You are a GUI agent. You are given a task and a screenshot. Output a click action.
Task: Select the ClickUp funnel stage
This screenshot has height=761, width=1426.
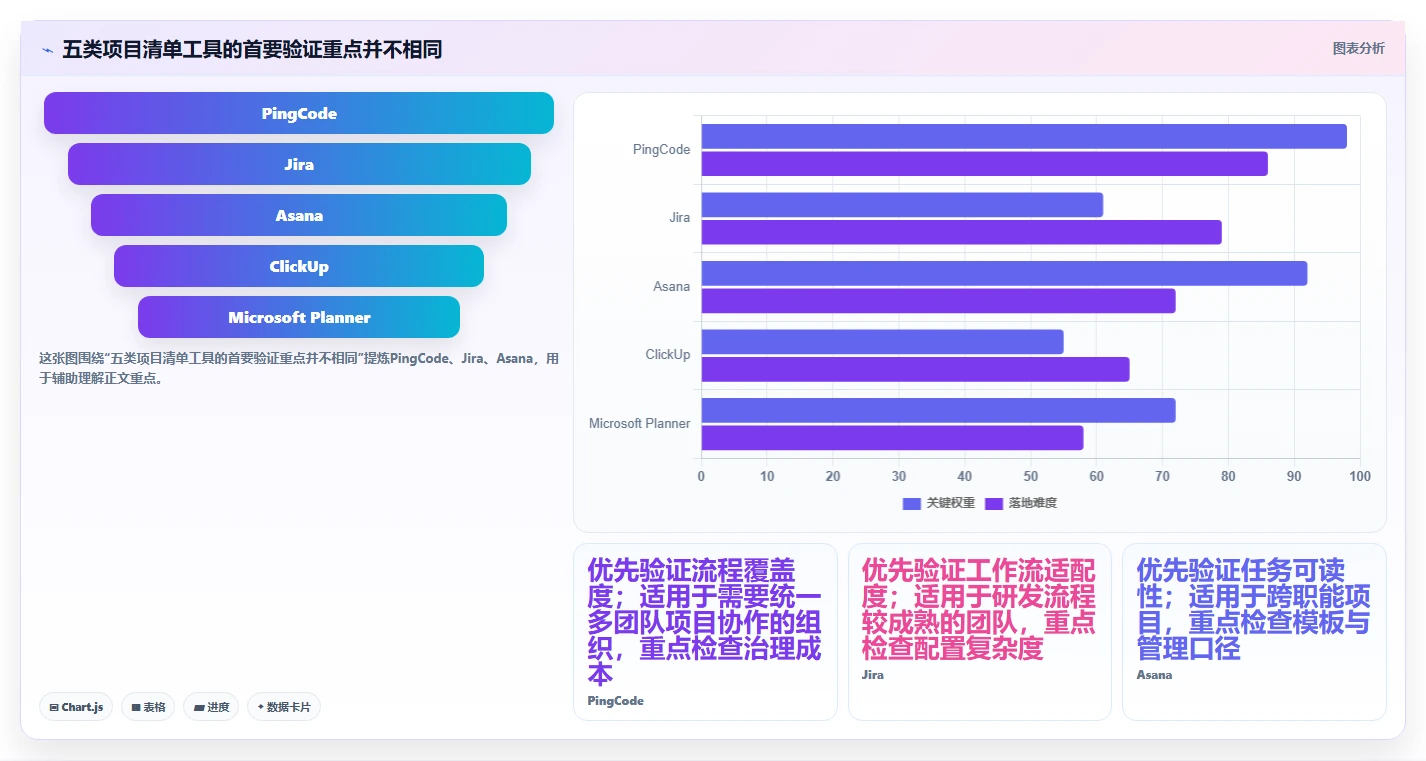(299, 266)
